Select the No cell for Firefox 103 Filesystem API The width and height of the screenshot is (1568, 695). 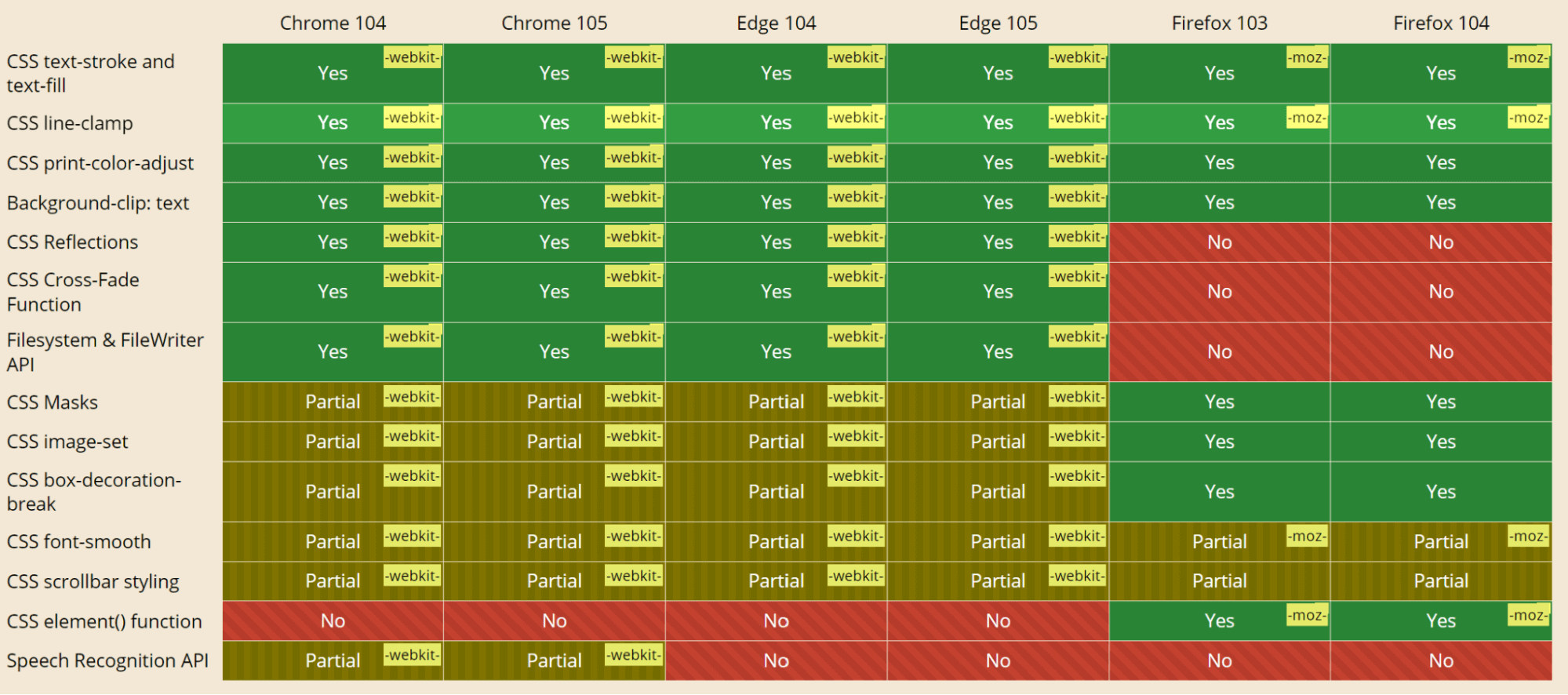1220,352
